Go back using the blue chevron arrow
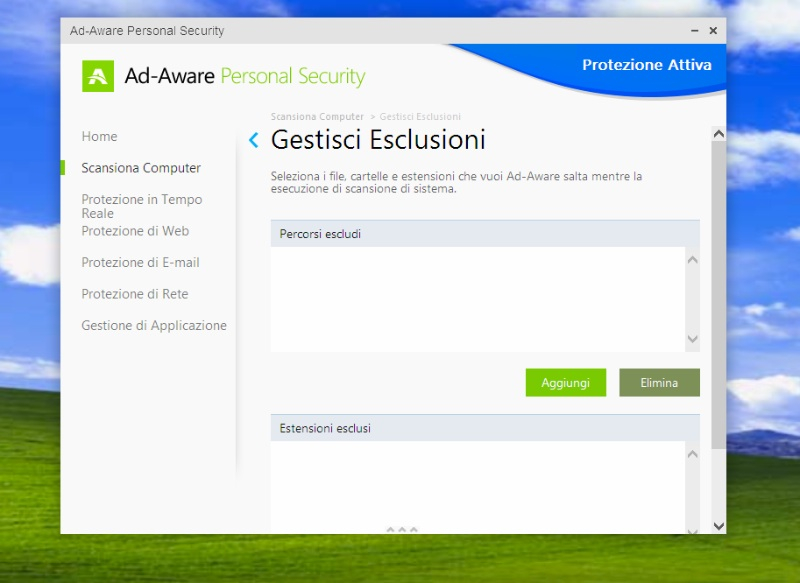 coord(253,140)
